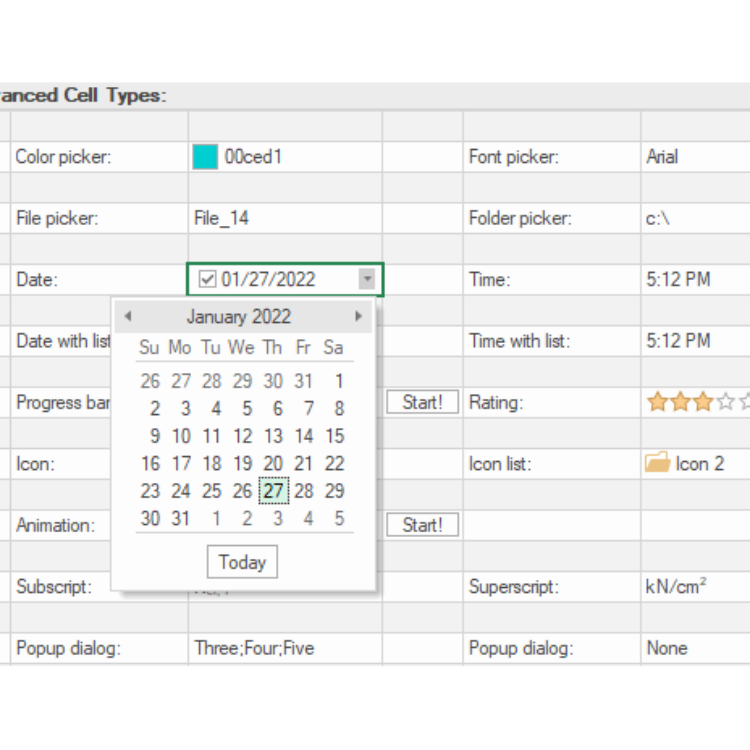
Task: Click the fourth empty rating star
Action: 726,402
